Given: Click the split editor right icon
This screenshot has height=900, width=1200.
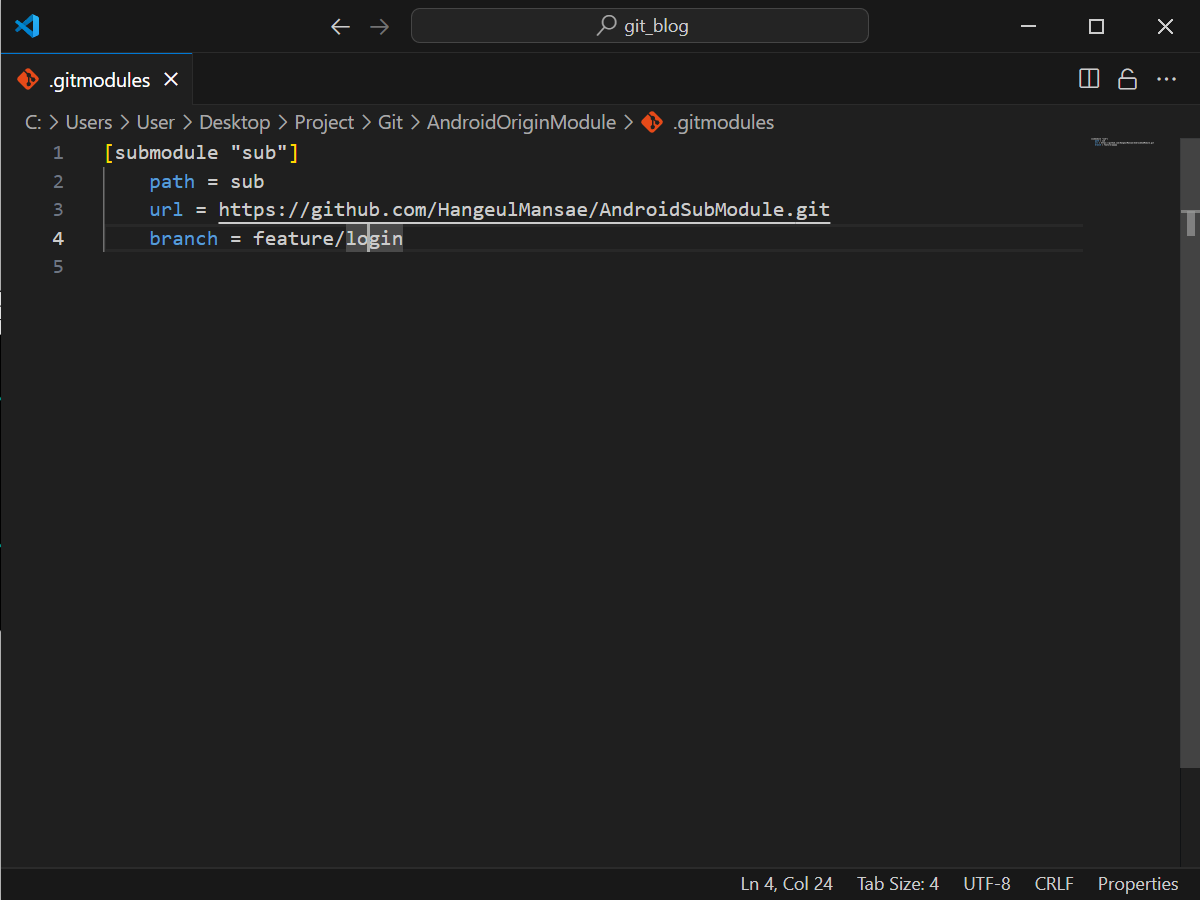Looking at the screenshot, I should [1089, 79].
